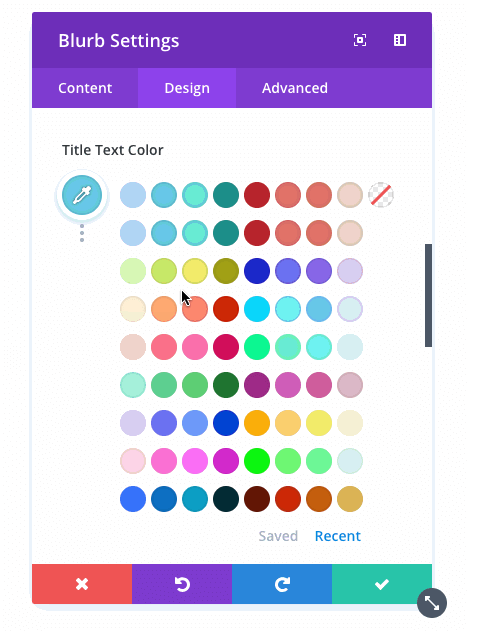
Task: Expand three-dot options below eyedropper
Action: (x=82, y=233)
